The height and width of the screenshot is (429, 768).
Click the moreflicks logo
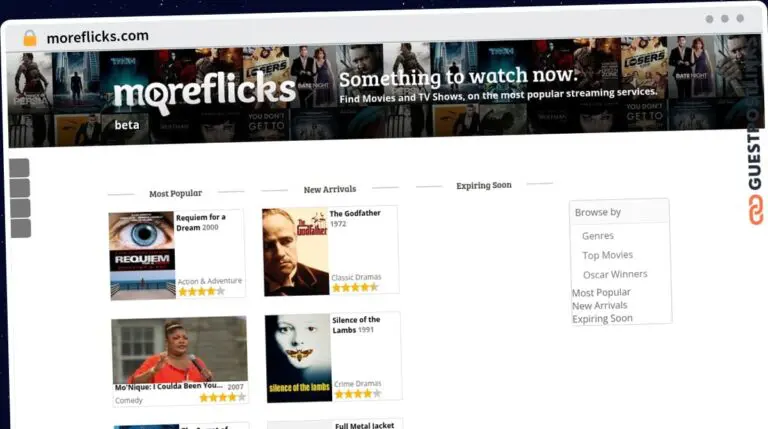click(205, 92)
